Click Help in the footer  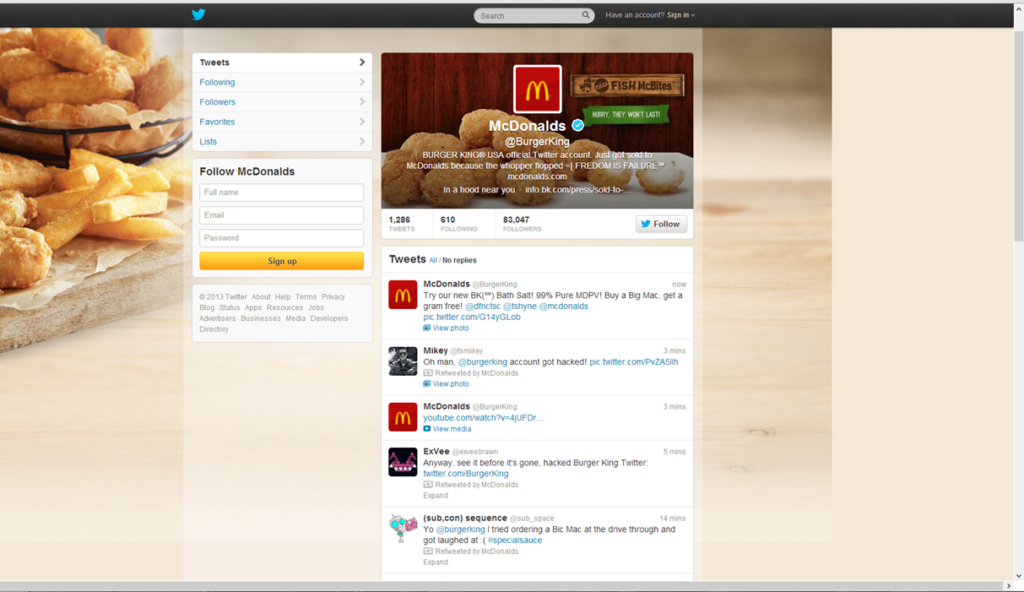[x=283, y=297]
